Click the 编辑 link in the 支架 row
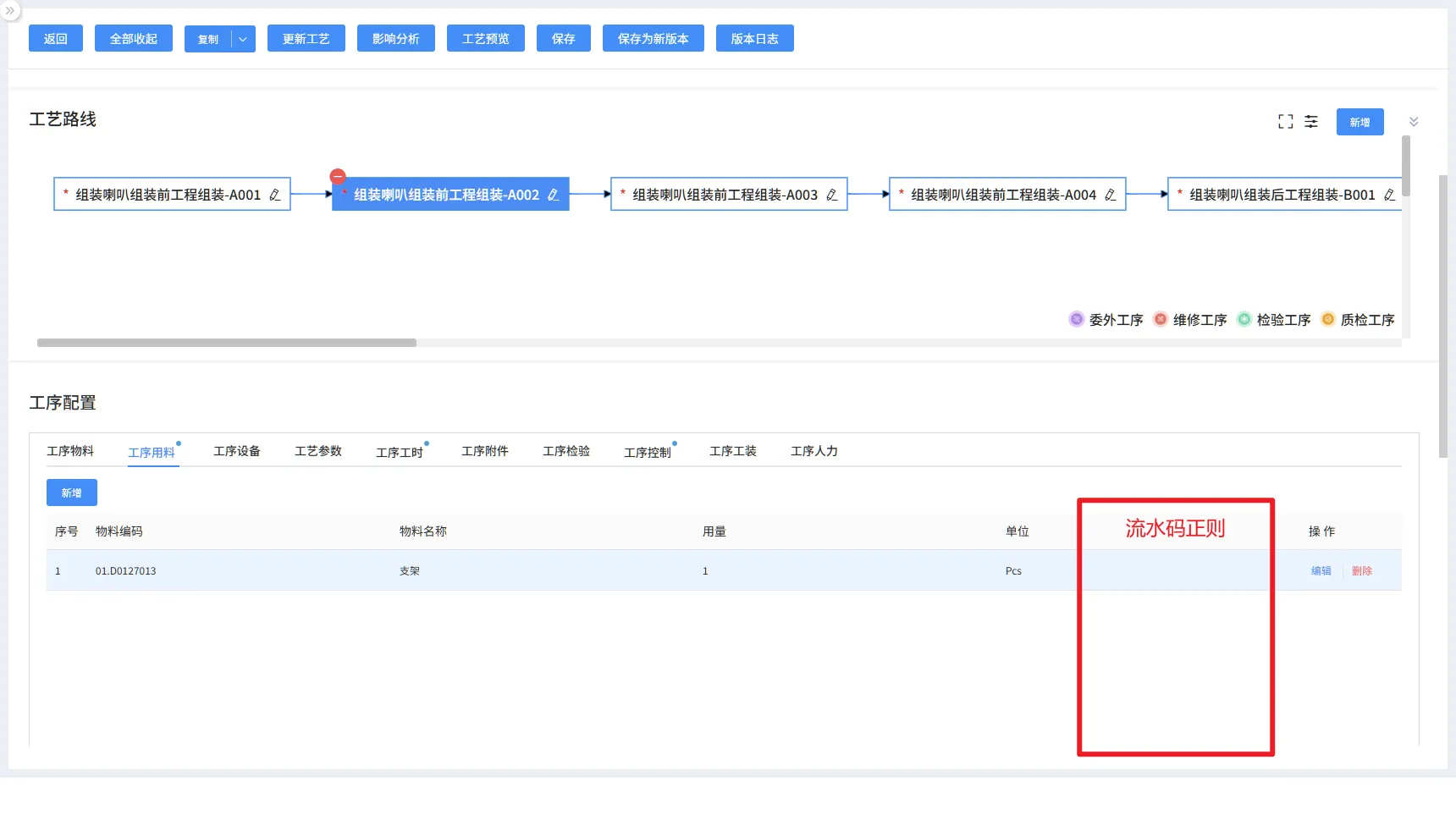This screenshot has height=820, width=1456. pos(1321,571)
